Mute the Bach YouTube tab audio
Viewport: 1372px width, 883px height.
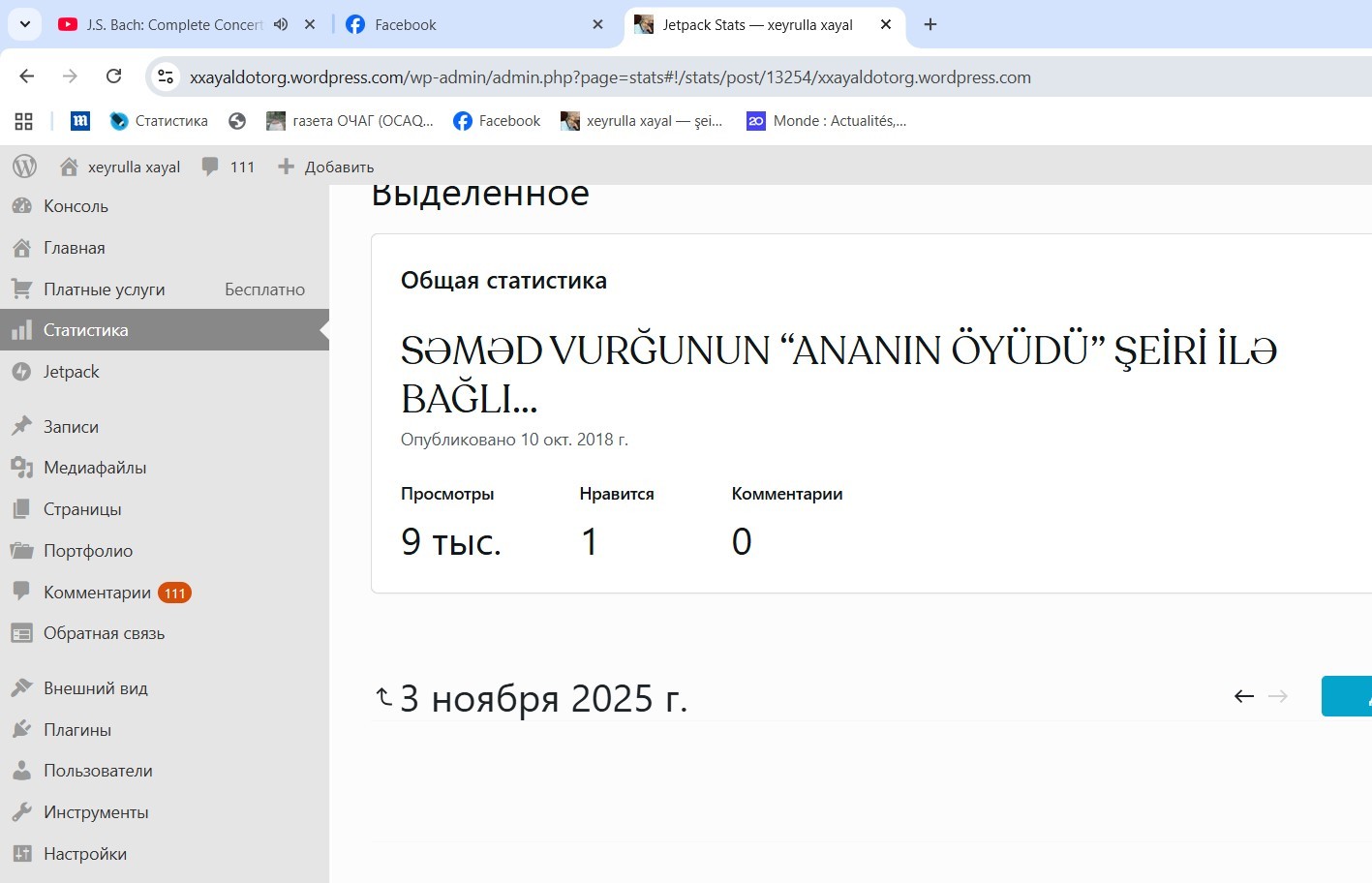281,25
